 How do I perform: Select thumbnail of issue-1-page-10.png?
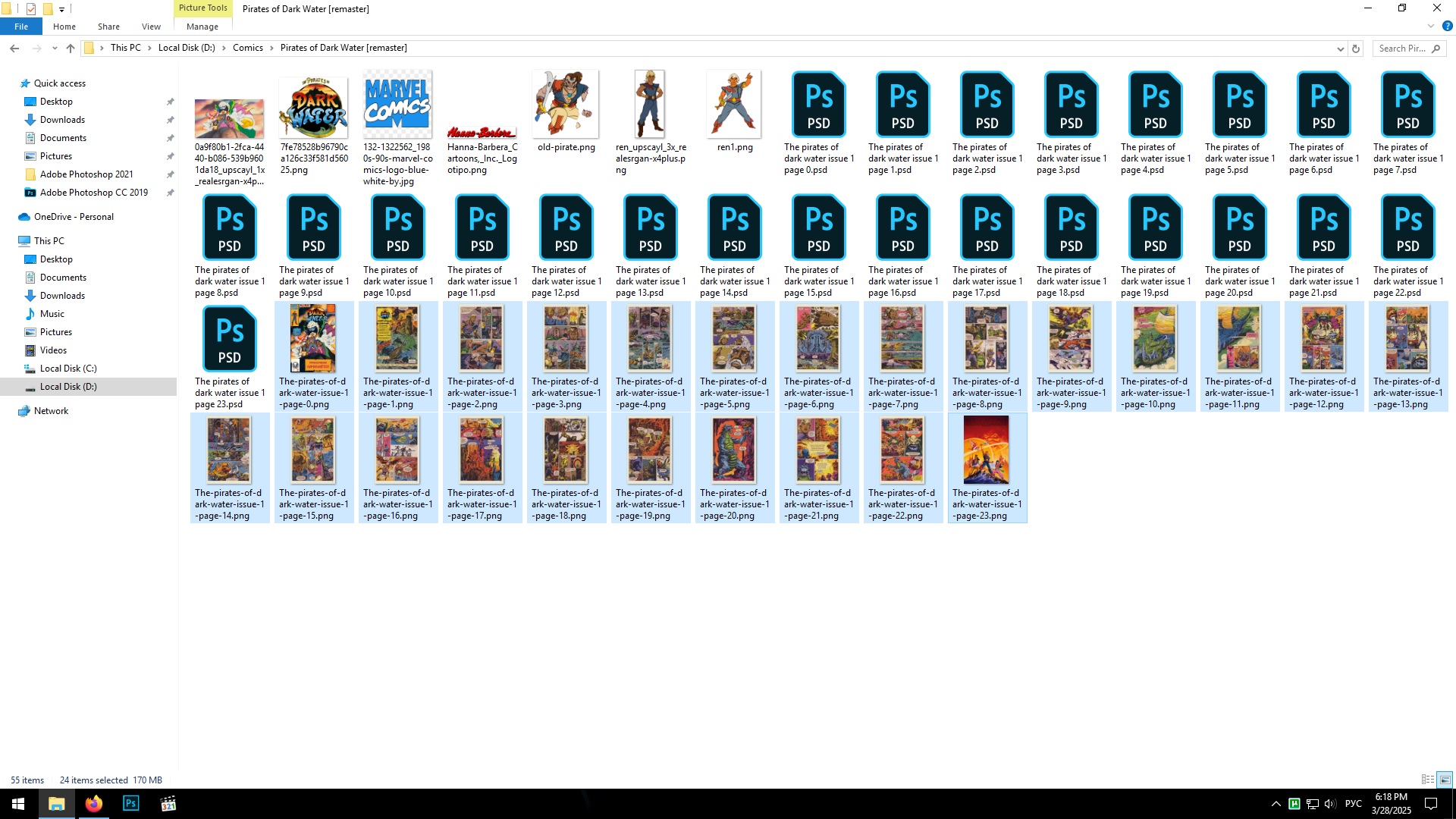(x=1155, y=338)
